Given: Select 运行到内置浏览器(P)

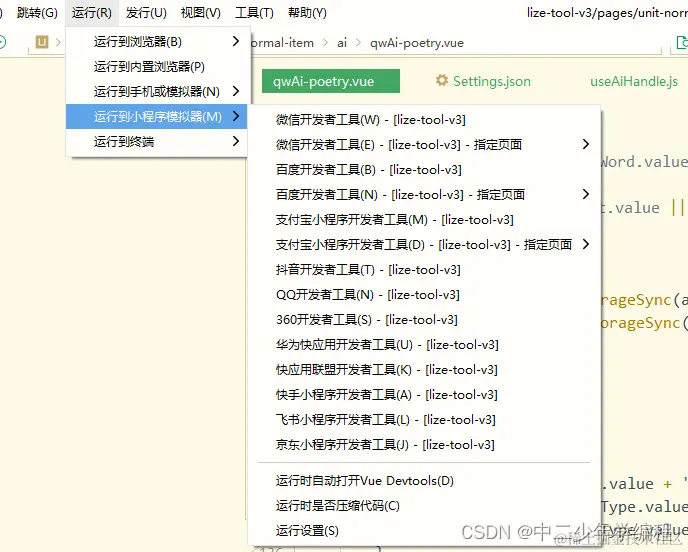Looking at the screenshot, I should coord(157,67).
